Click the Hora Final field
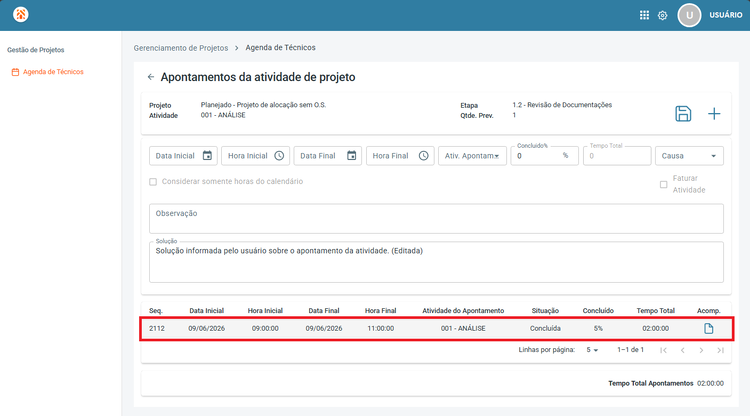The height and width of the screenshot is (416, 750). (400, 156)
